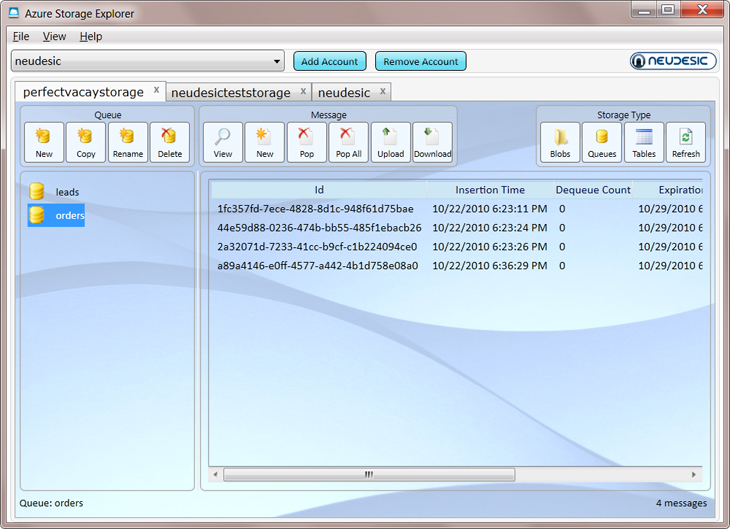This screenshot has height=529, width=730.
Task: Click the Queue: orders status text
Action: (51, 503)
